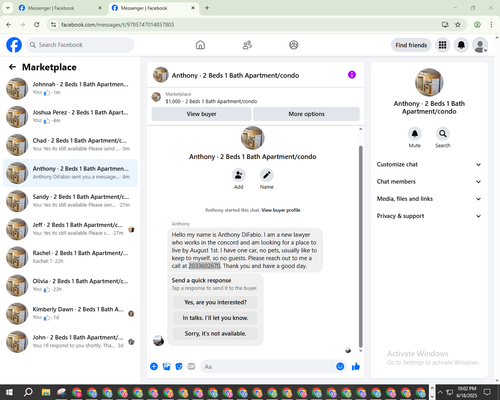The width and height of the screenshot is (500, 400).
Task: Open the conversation information icon
Action: click(x=352, y=75)
